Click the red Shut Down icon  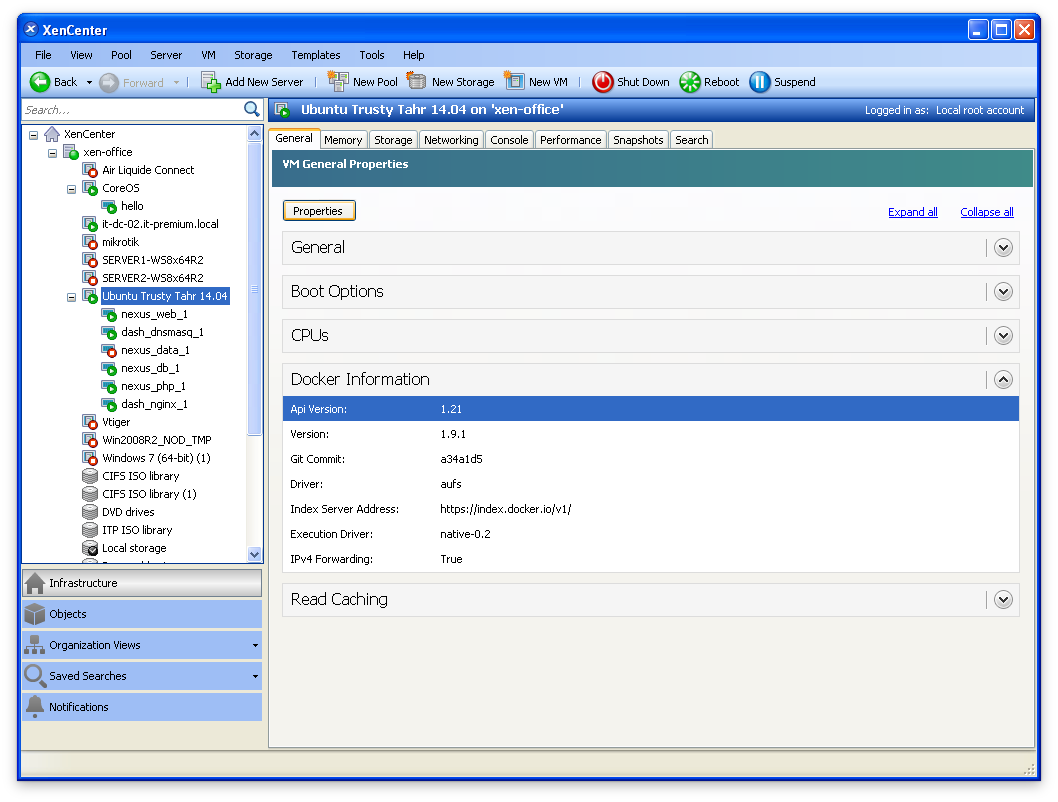click(603, 82)
